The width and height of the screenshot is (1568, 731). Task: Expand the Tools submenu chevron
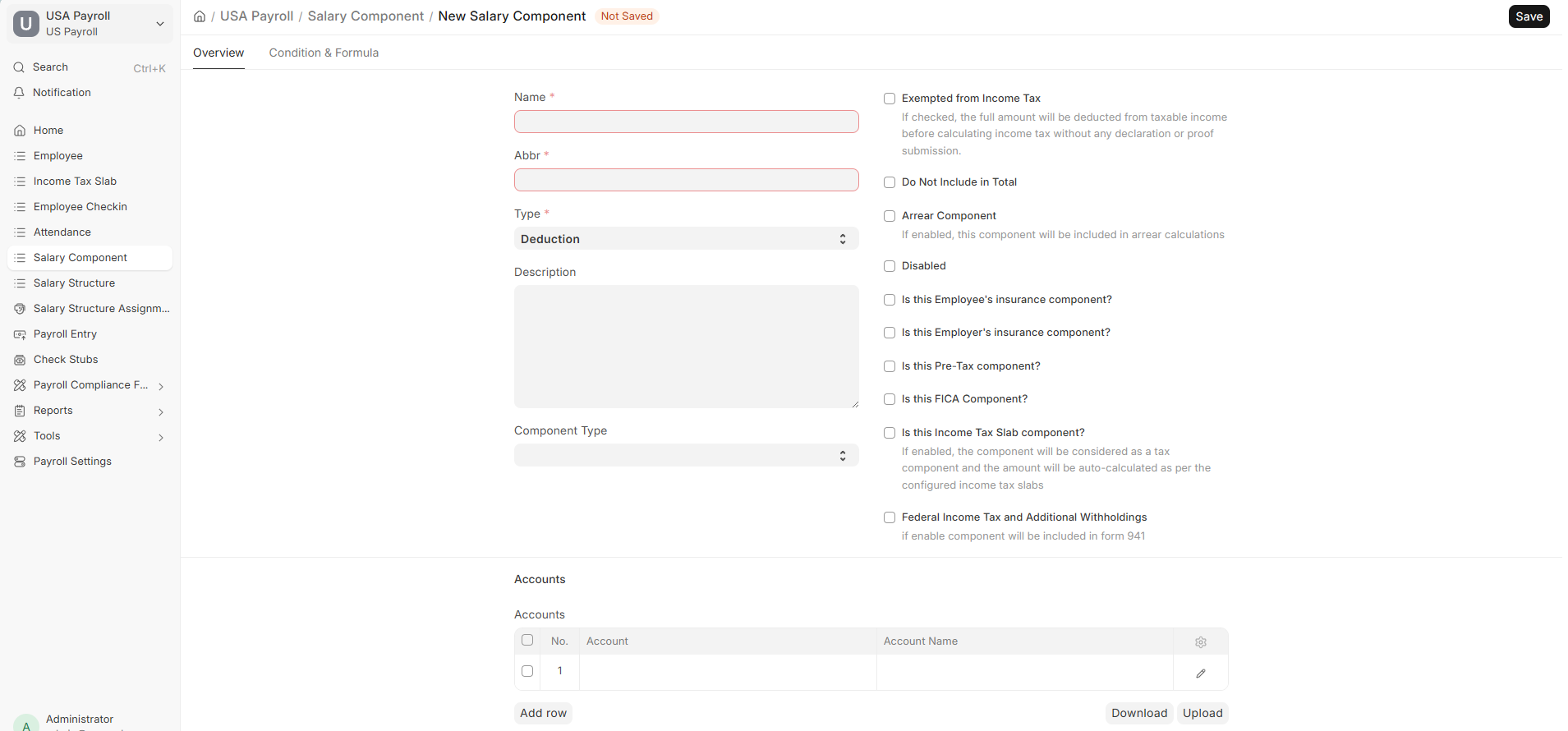pyautogui.click(x=161, y=437)
